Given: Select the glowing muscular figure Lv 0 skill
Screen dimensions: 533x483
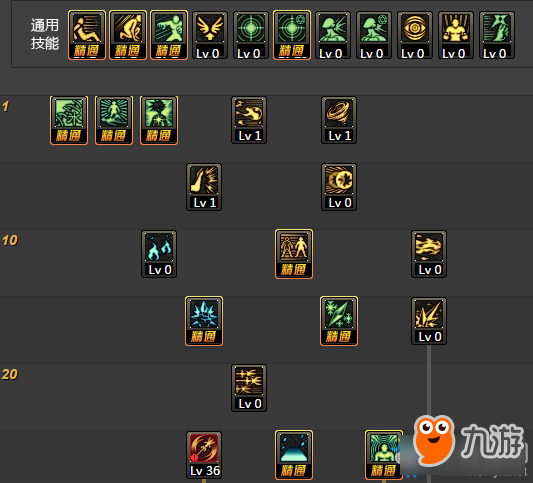Looking at the screenshot, I should 456,35.
